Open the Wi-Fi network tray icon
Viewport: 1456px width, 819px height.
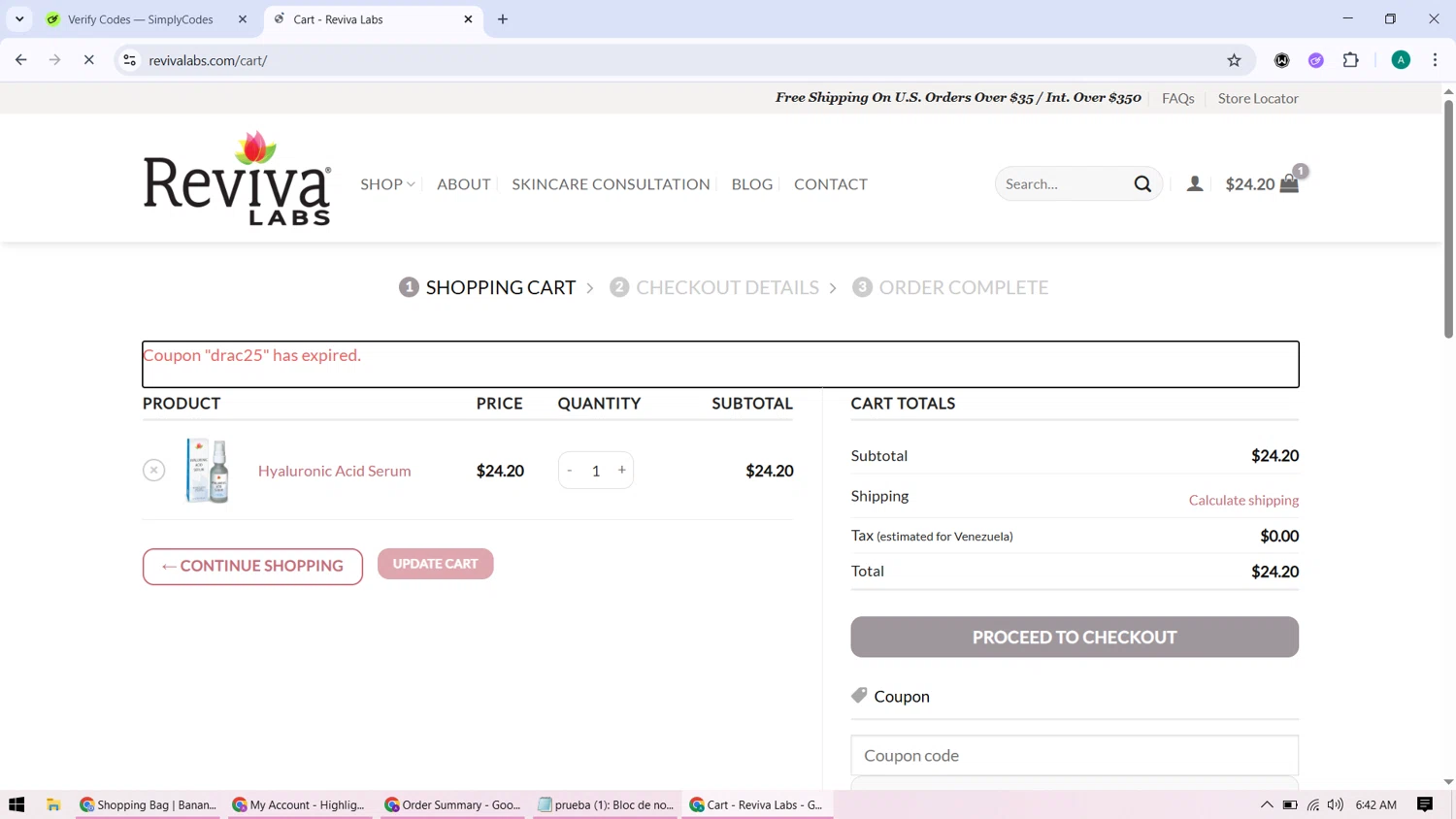point(1313,804)
